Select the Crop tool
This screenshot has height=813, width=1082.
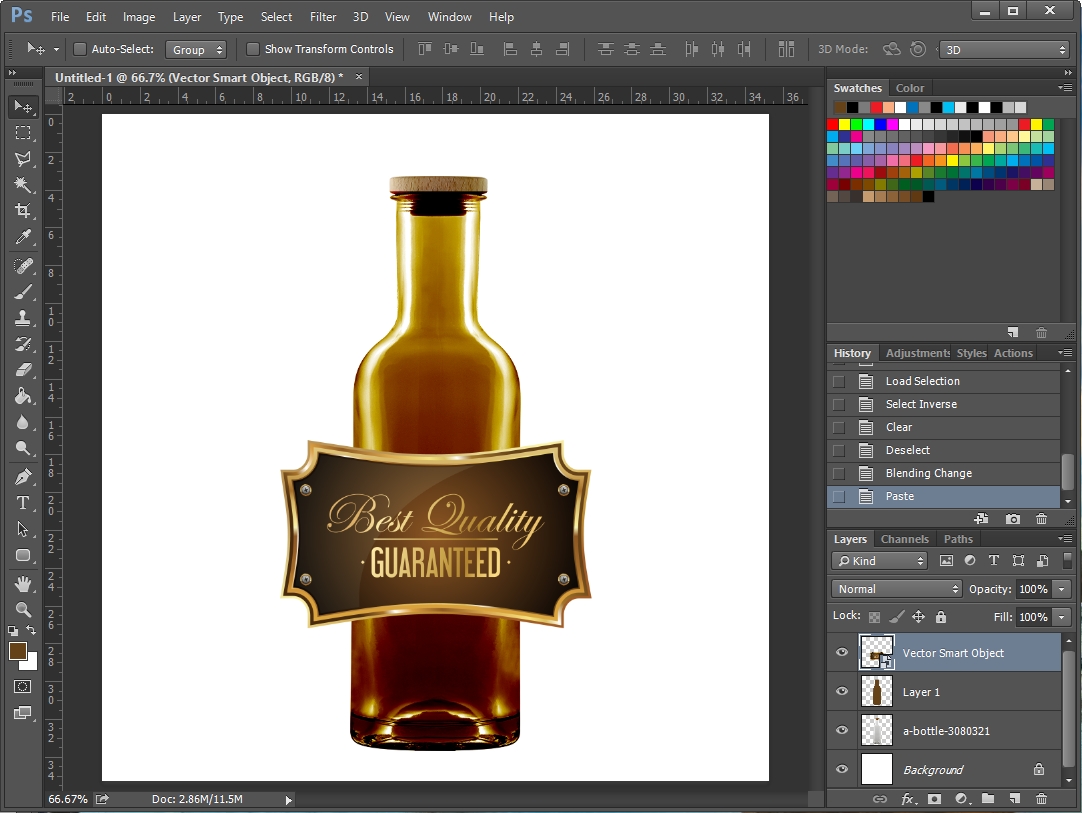pos(23,210)
